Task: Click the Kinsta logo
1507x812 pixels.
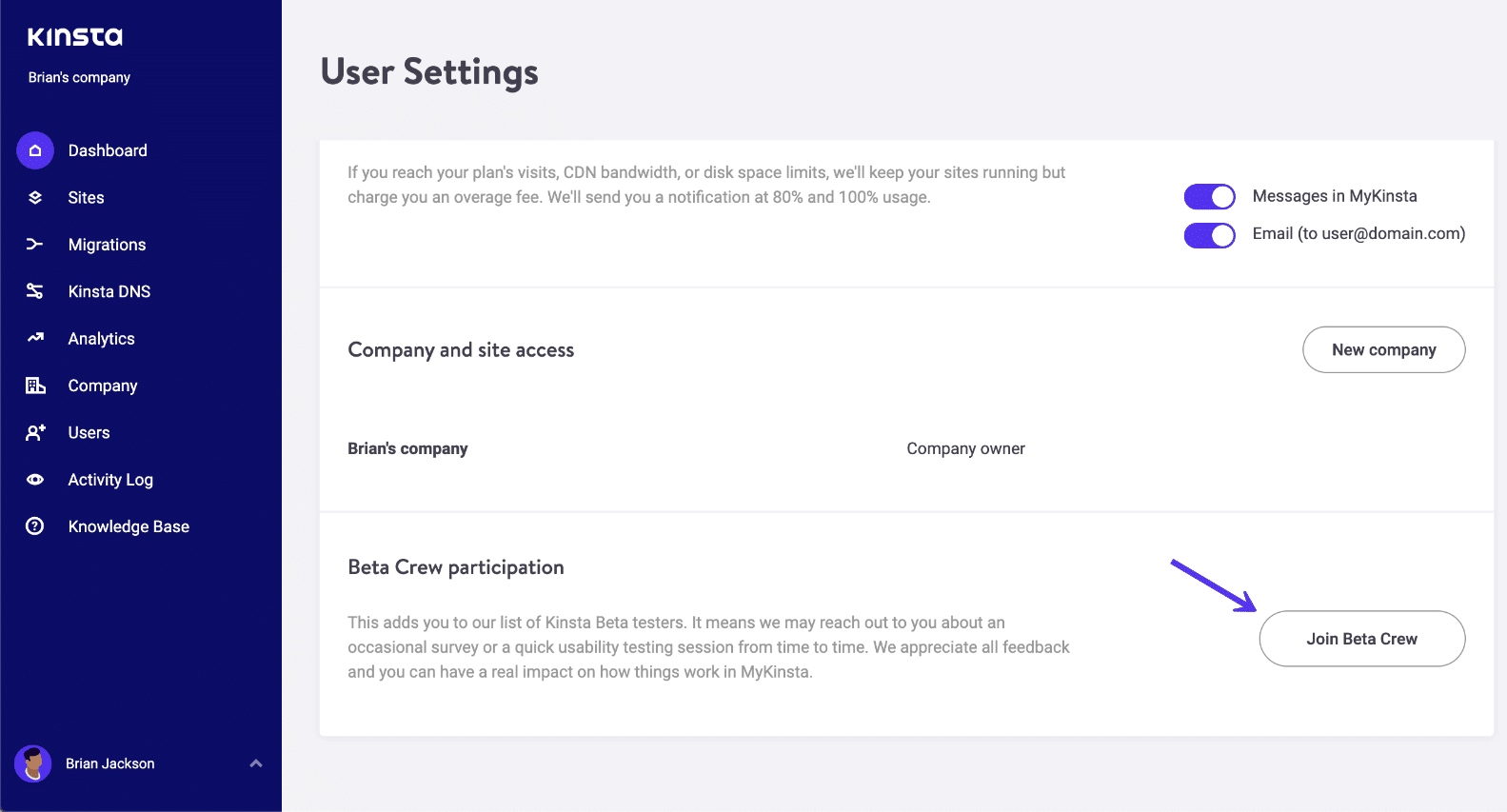Action: pyautogui.click(x=75, y=37)
